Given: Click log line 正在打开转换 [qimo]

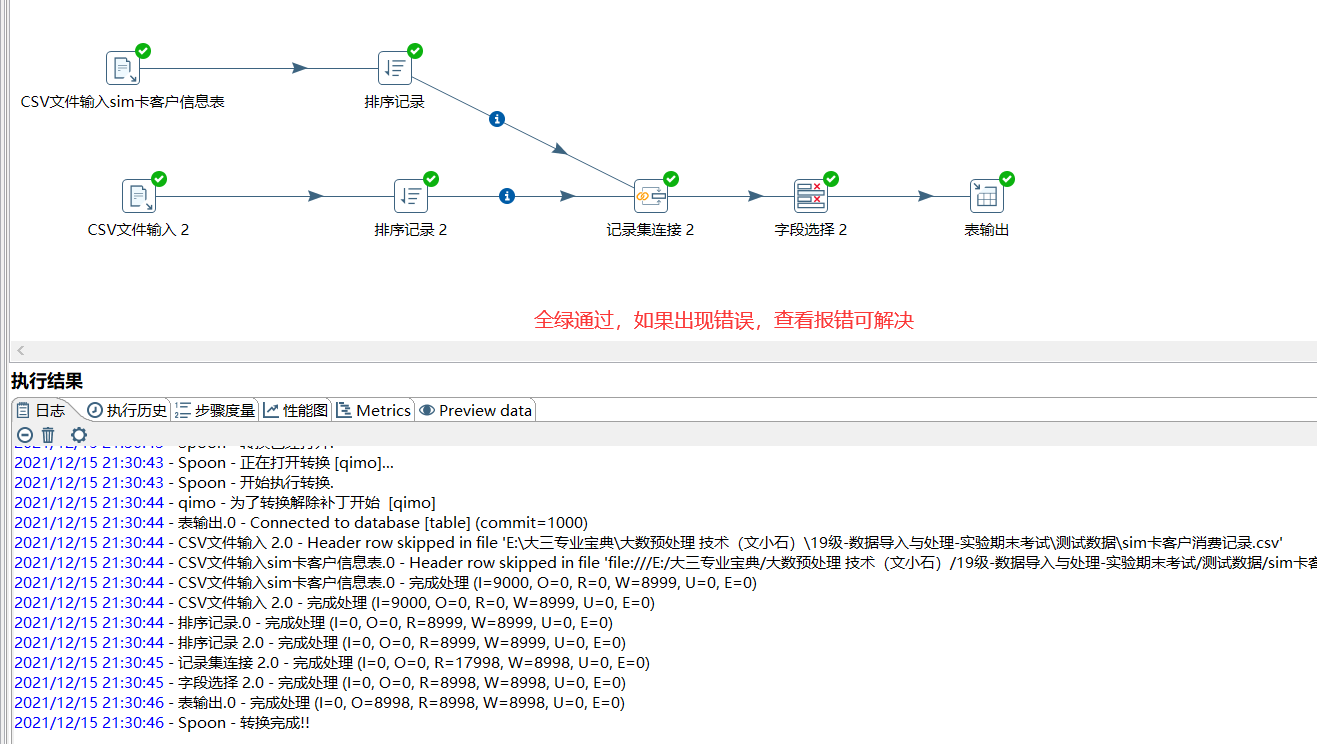Looking at the screenshot, I should [x=204, y=463].
